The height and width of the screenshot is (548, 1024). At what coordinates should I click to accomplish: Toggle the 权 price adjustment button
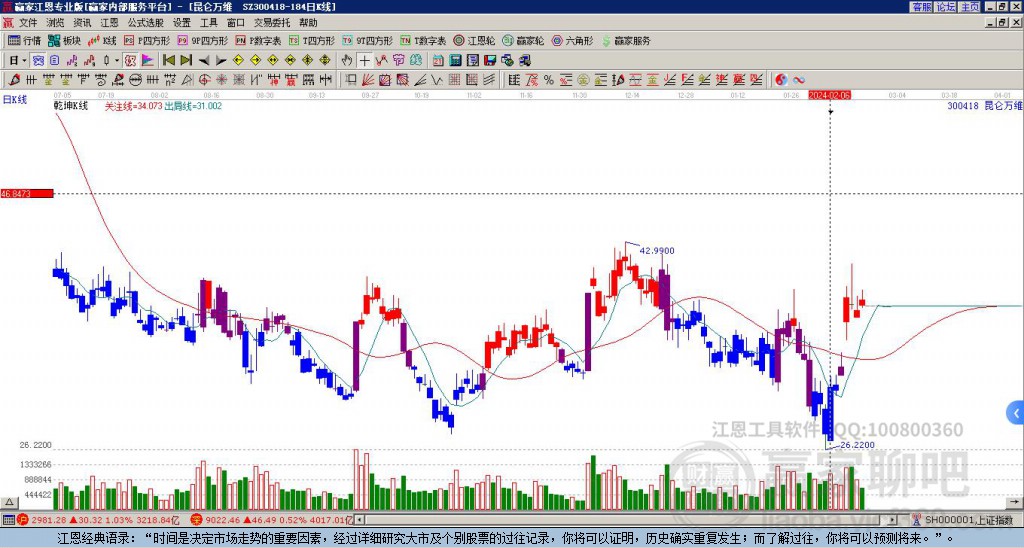pyautogui.click(x=129, y=61)
